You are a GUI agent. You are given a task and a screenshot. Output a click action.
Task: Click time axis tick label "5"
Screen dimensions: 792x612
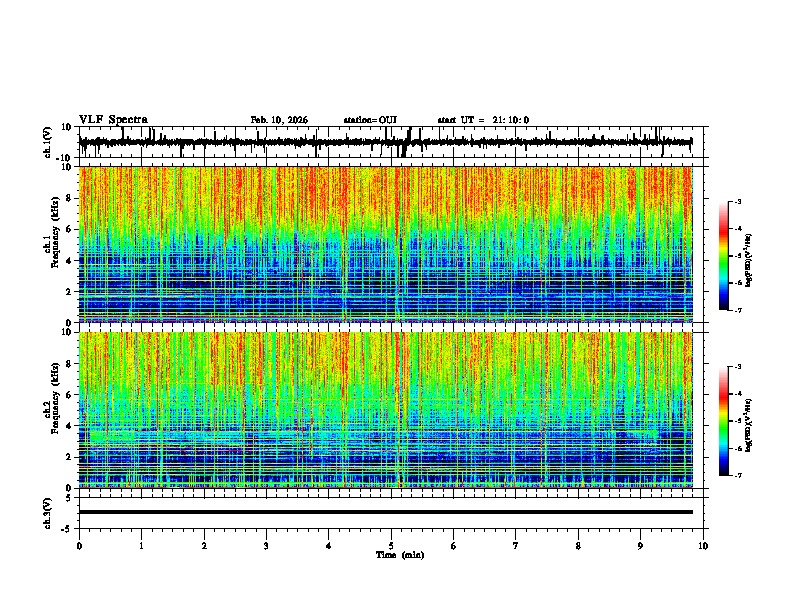pos(391,546)
